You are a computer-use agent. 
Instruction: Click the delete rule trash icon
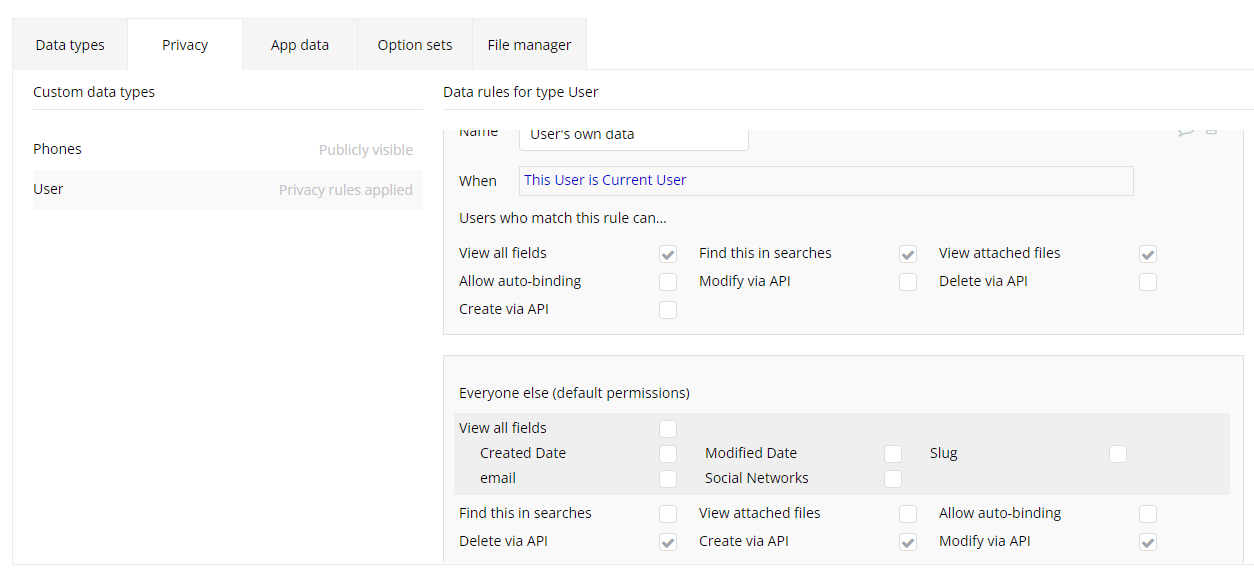1211,133
